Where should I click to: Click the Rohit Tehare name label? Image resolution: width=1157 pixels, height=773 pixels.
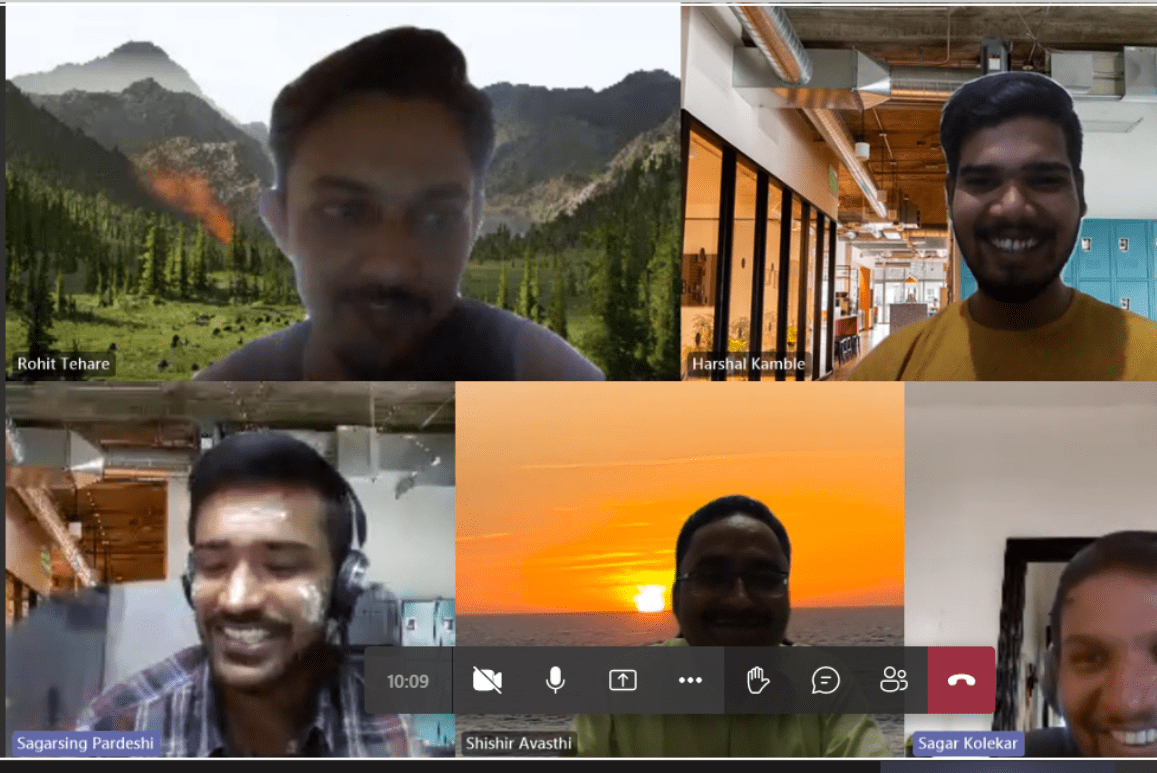click(63, 364)
